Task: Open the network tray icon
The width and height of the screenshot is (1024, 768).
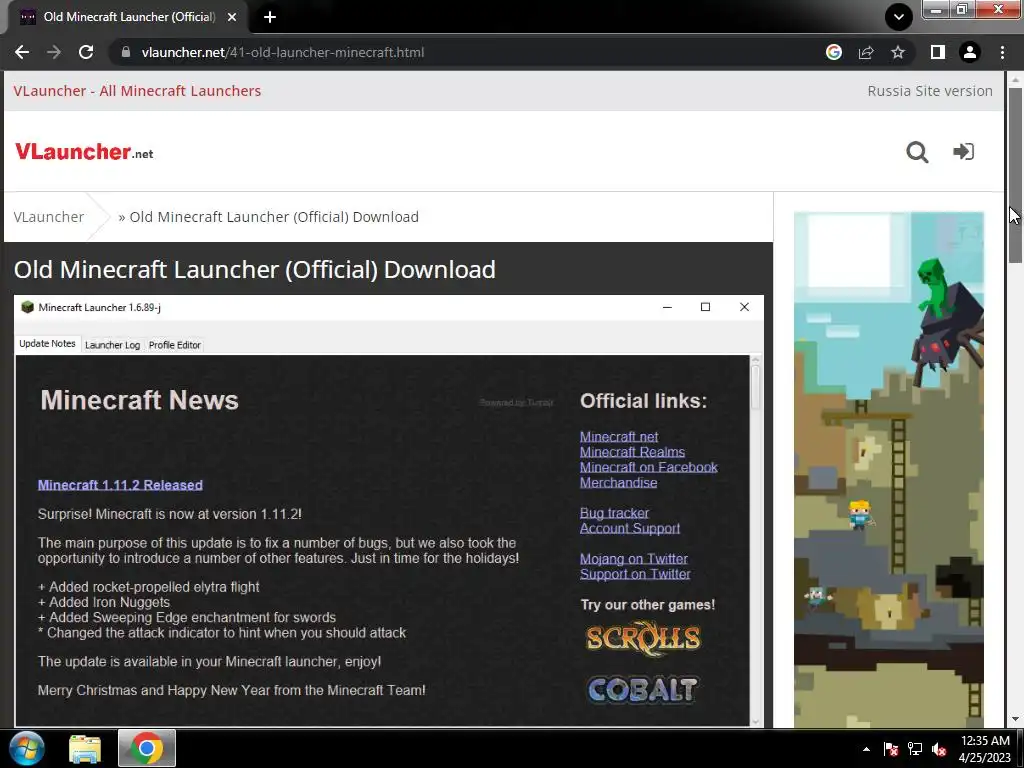Action: pyautogui.click(x=915, y=749)
